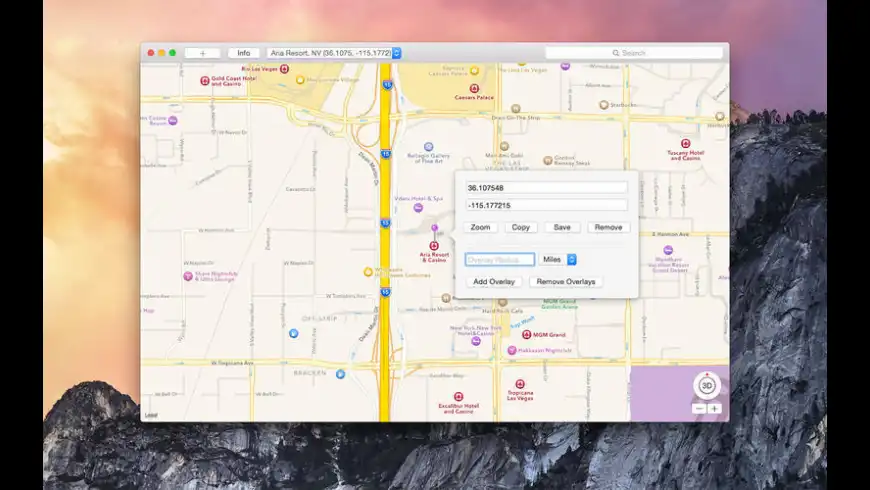The height and width of the screenshot is (490, 870).
Task: Click the Gordon Ramsay Steak restaurant marker
Action: pyautogui.click(x=548, y=160)
